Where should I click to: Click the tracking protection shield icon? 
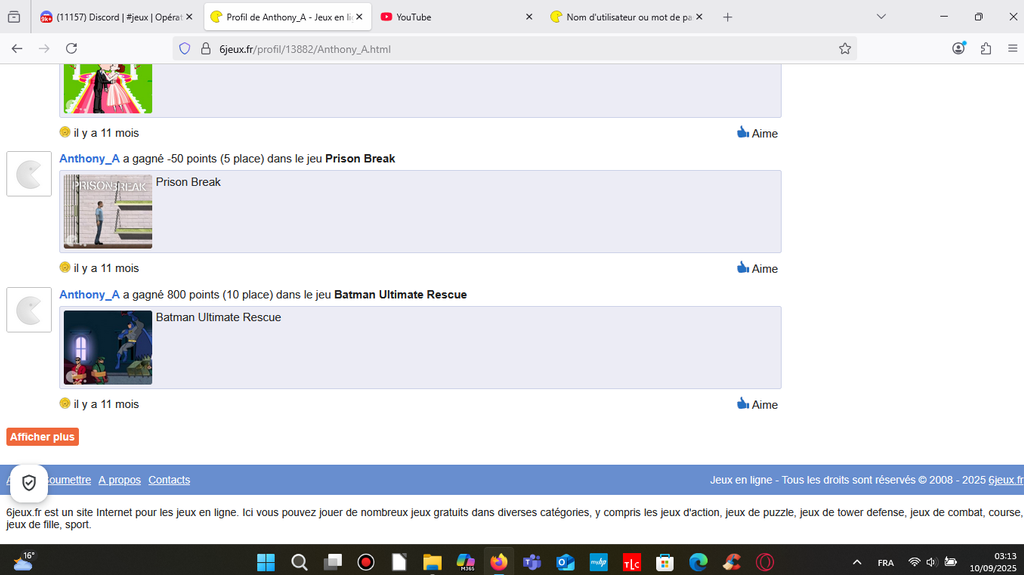[184, 48]
